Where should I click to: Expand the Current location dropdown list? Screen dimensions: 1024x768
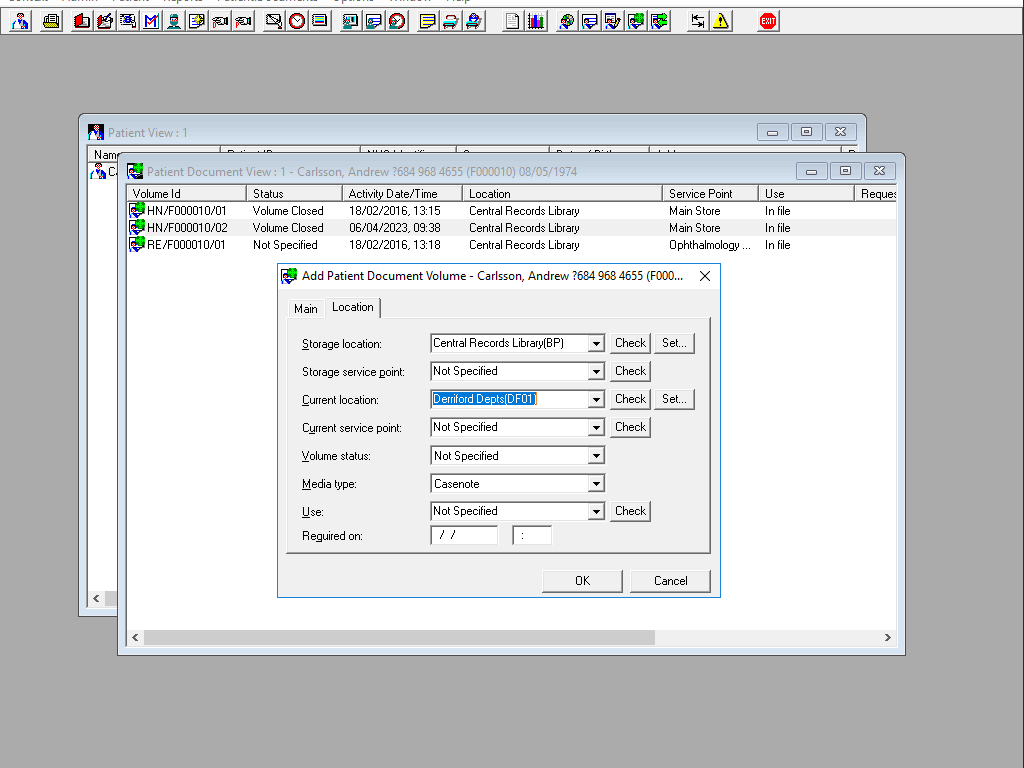pos(596,400)
